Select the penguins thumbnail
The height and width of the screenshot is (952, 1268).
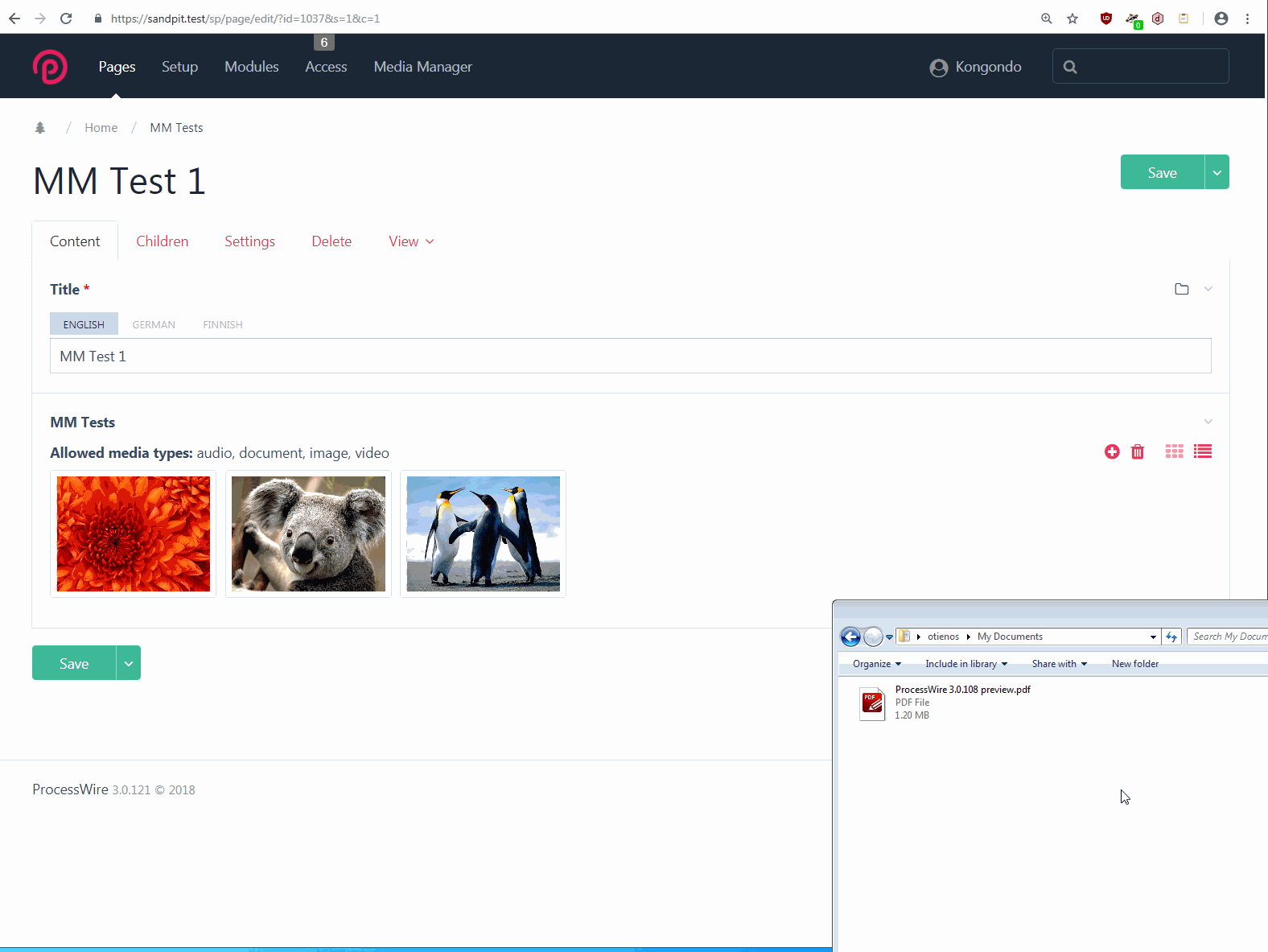[484, 534]
